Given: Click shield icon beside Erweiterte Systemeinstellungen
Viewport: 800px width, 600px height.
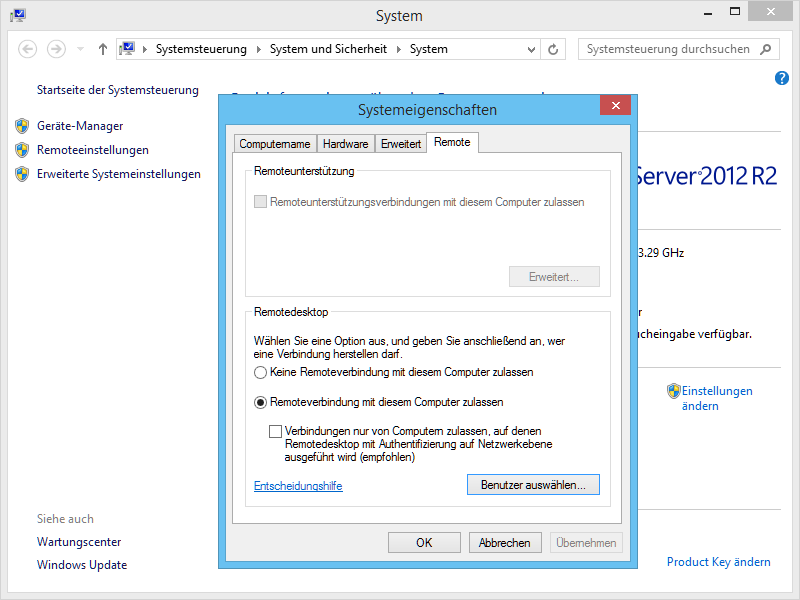Looking at the screenshot, I should (22, 174).
